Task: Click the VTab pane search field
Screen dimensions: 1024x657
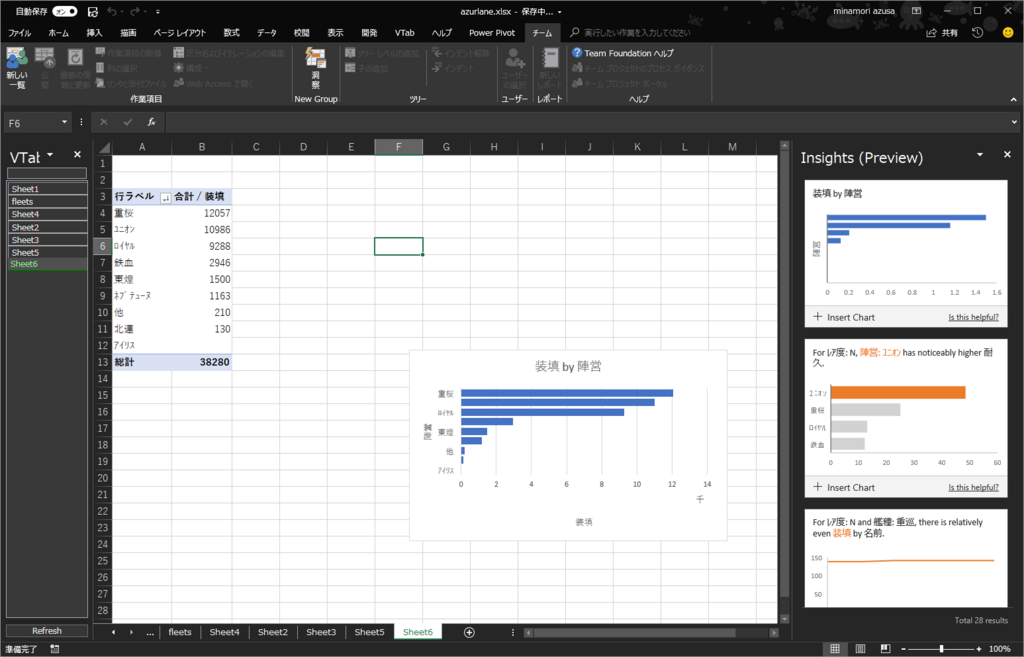Action: tap(47, 173)
